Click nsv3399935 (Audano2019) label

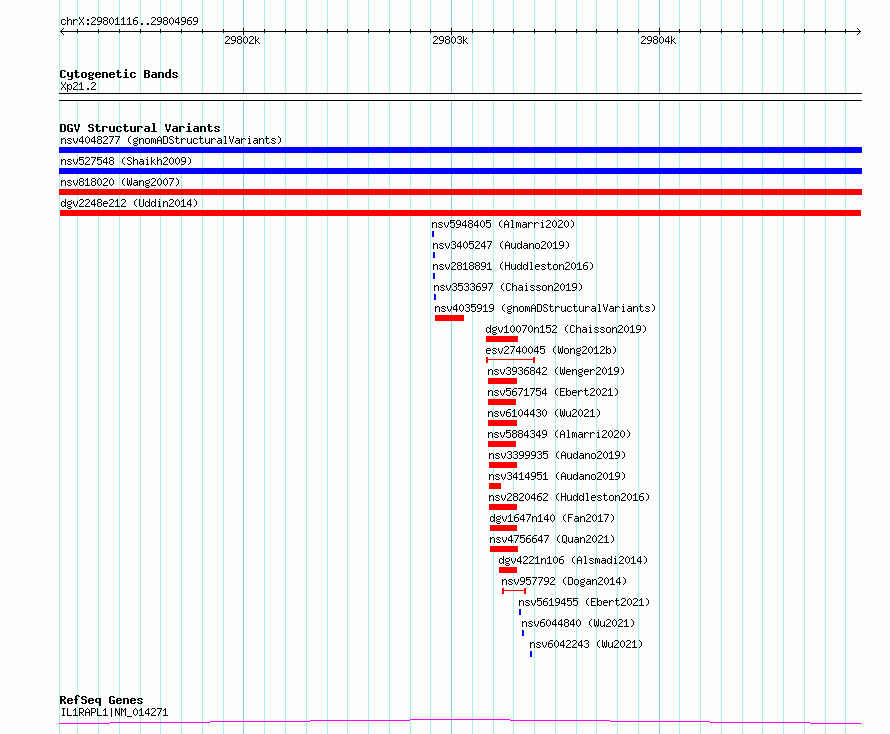[557, 455]
